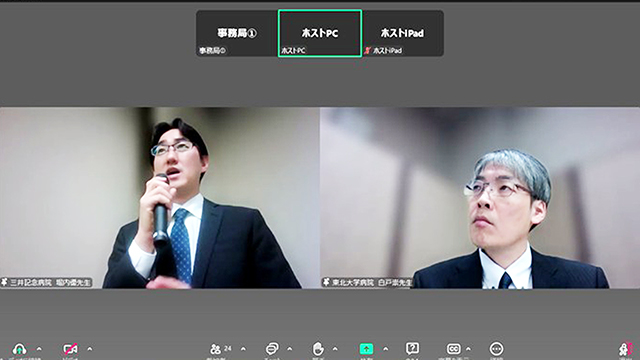This screenshot has height=360, width=640.
Task: Click the green share screen button
Action: [367, 349]
